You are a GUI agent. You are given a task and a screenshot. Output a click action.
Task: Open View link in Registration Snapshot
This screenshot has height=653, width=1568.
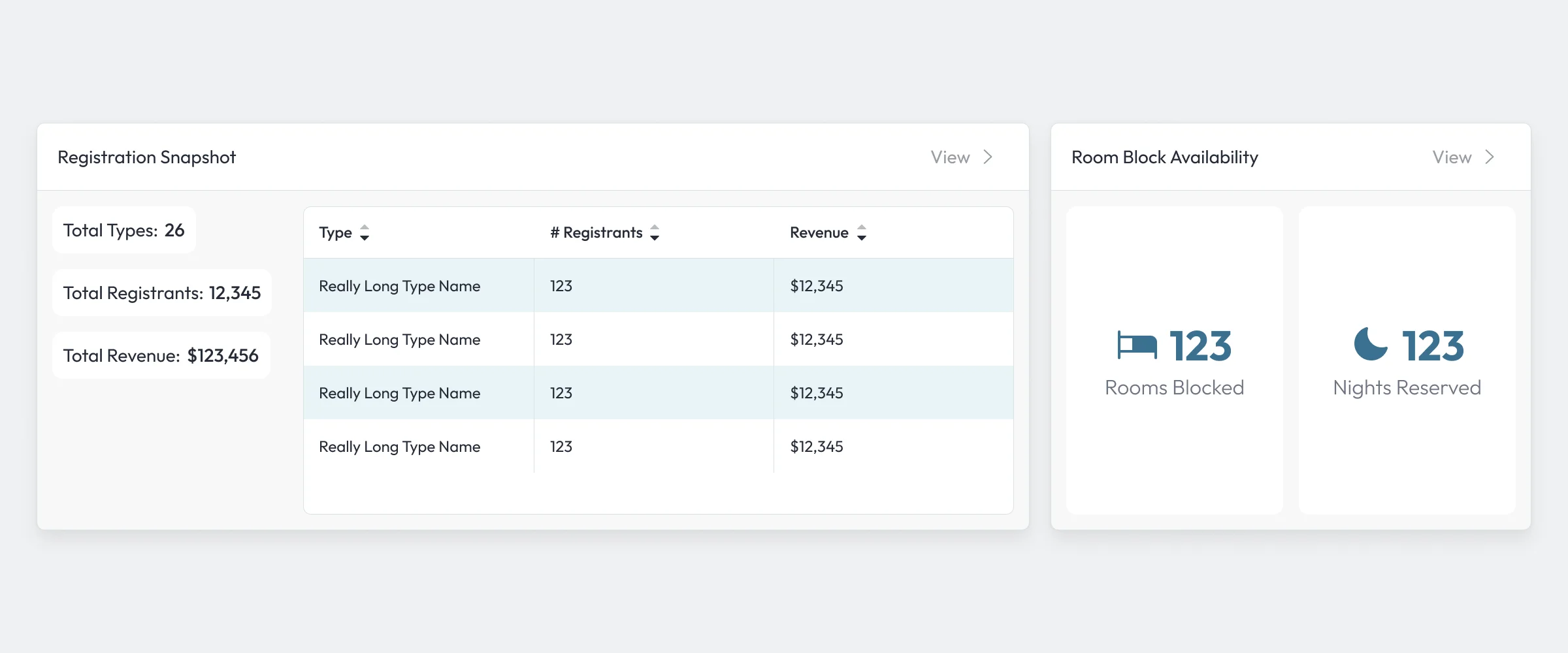pos(951,157)
